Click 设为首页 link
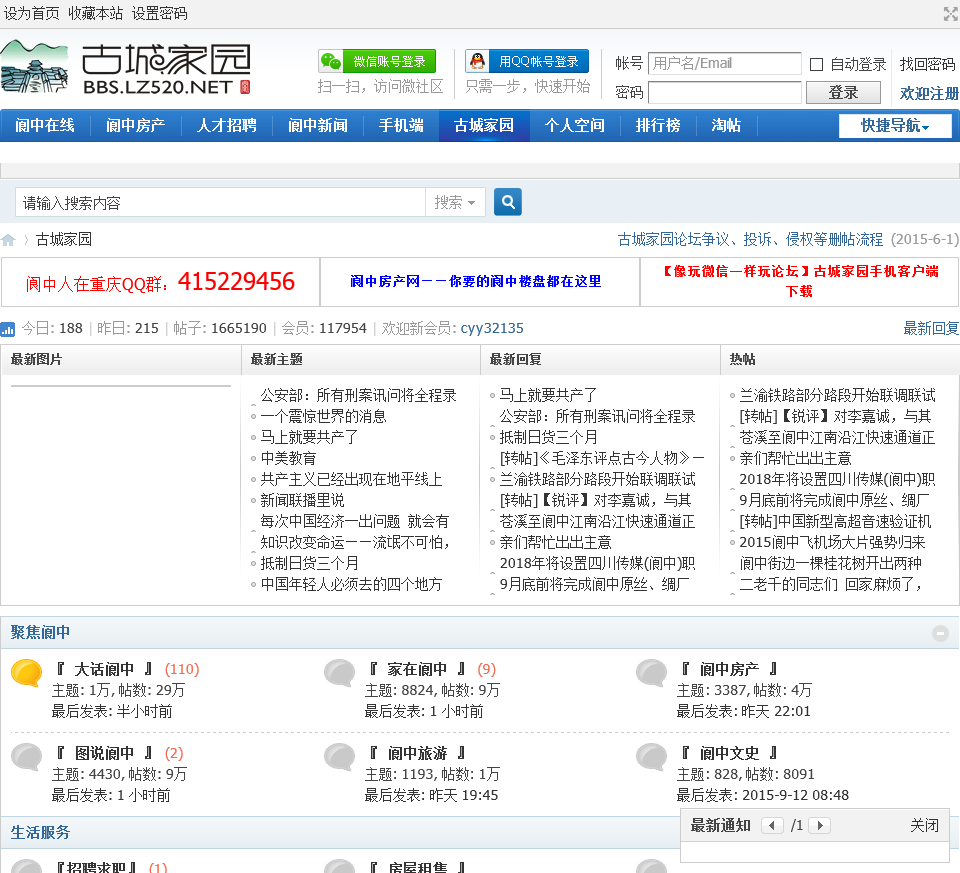Image resolution: width=960 pixels, height=873 pixels. tap(32, 13)
